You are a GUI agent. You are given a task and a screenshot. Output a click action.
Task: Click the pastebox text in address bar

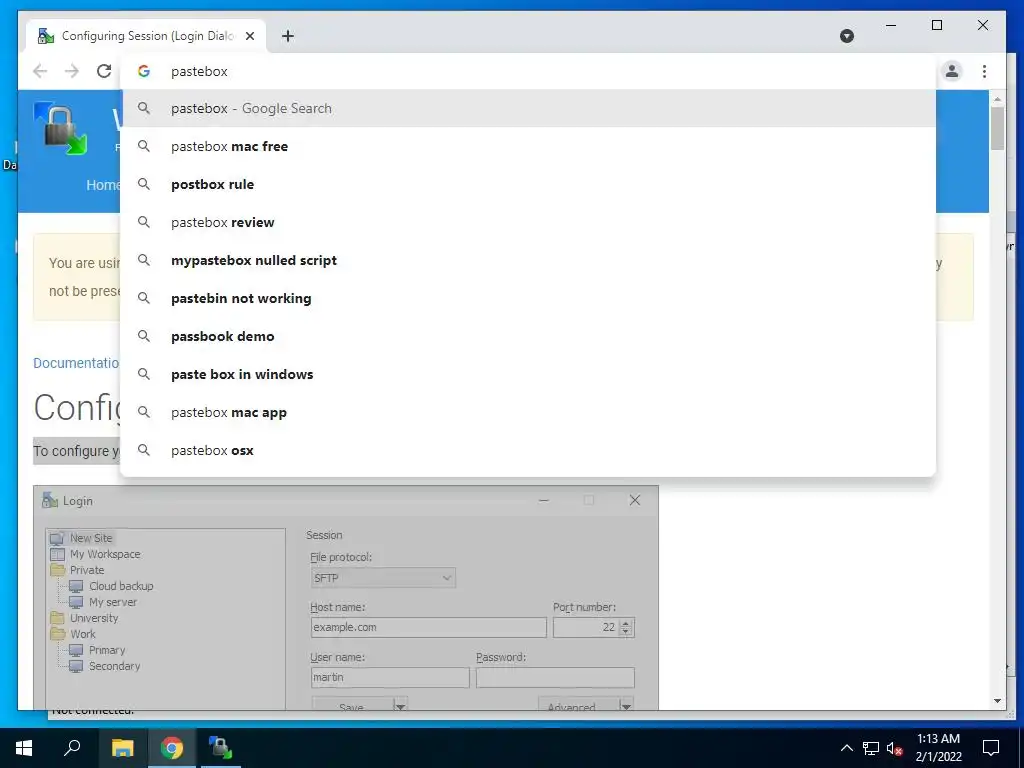(199, 71)
